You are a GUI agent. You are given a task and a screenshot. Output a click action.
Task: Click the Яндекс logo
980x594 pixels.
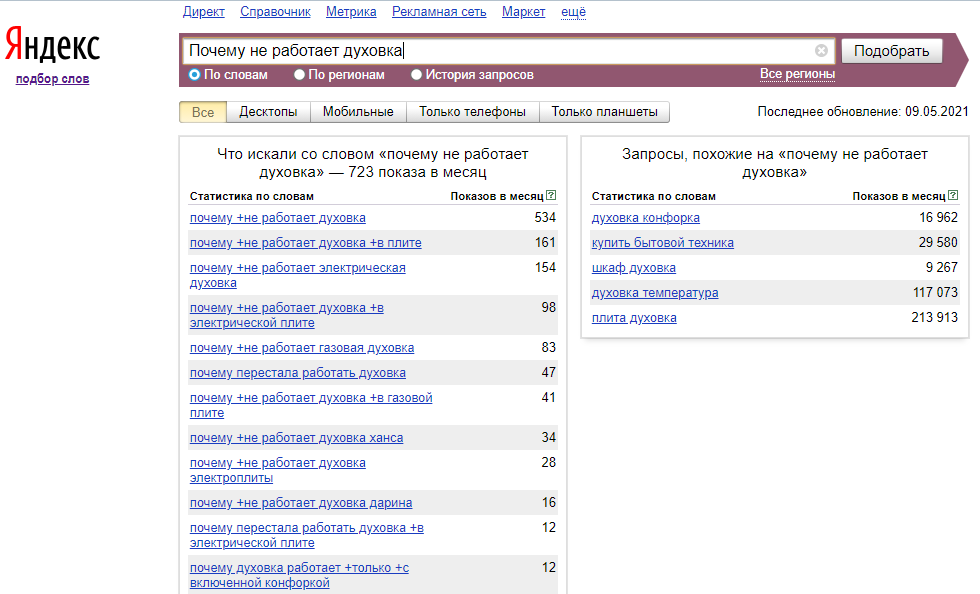click(x=52, y=47)
